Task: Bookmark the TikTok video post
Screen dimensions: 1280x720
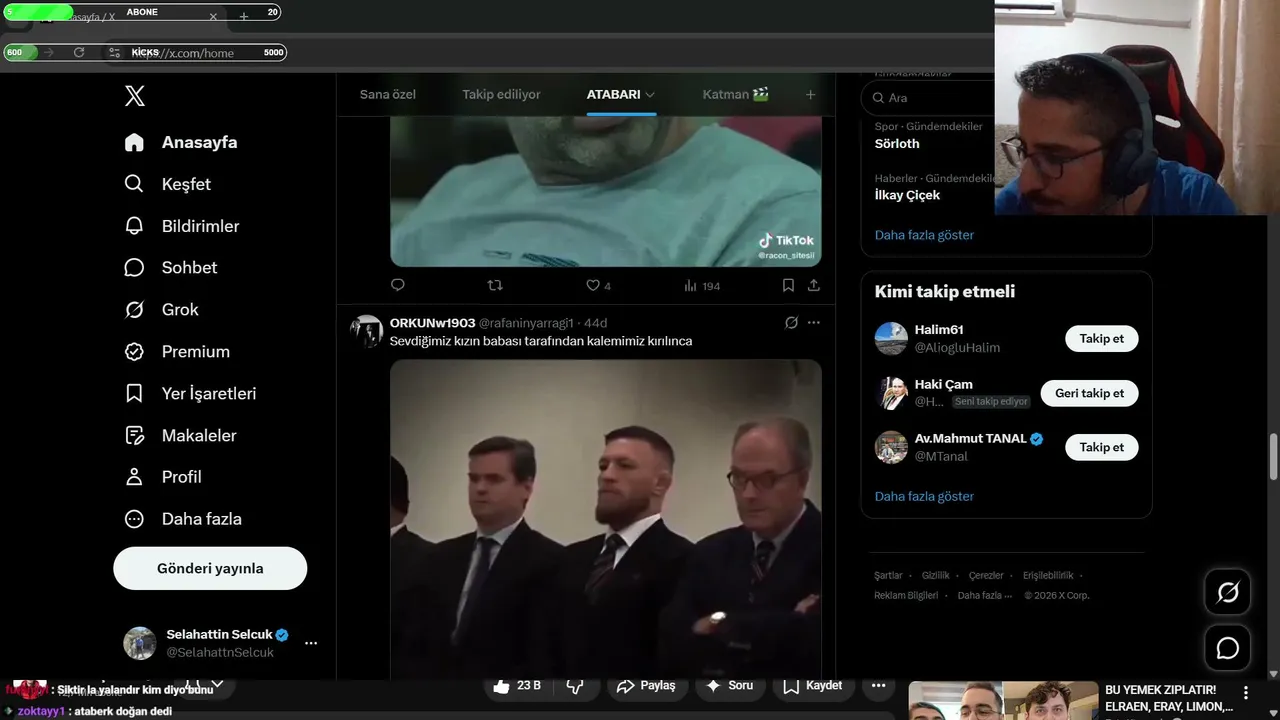Action: 788,285
